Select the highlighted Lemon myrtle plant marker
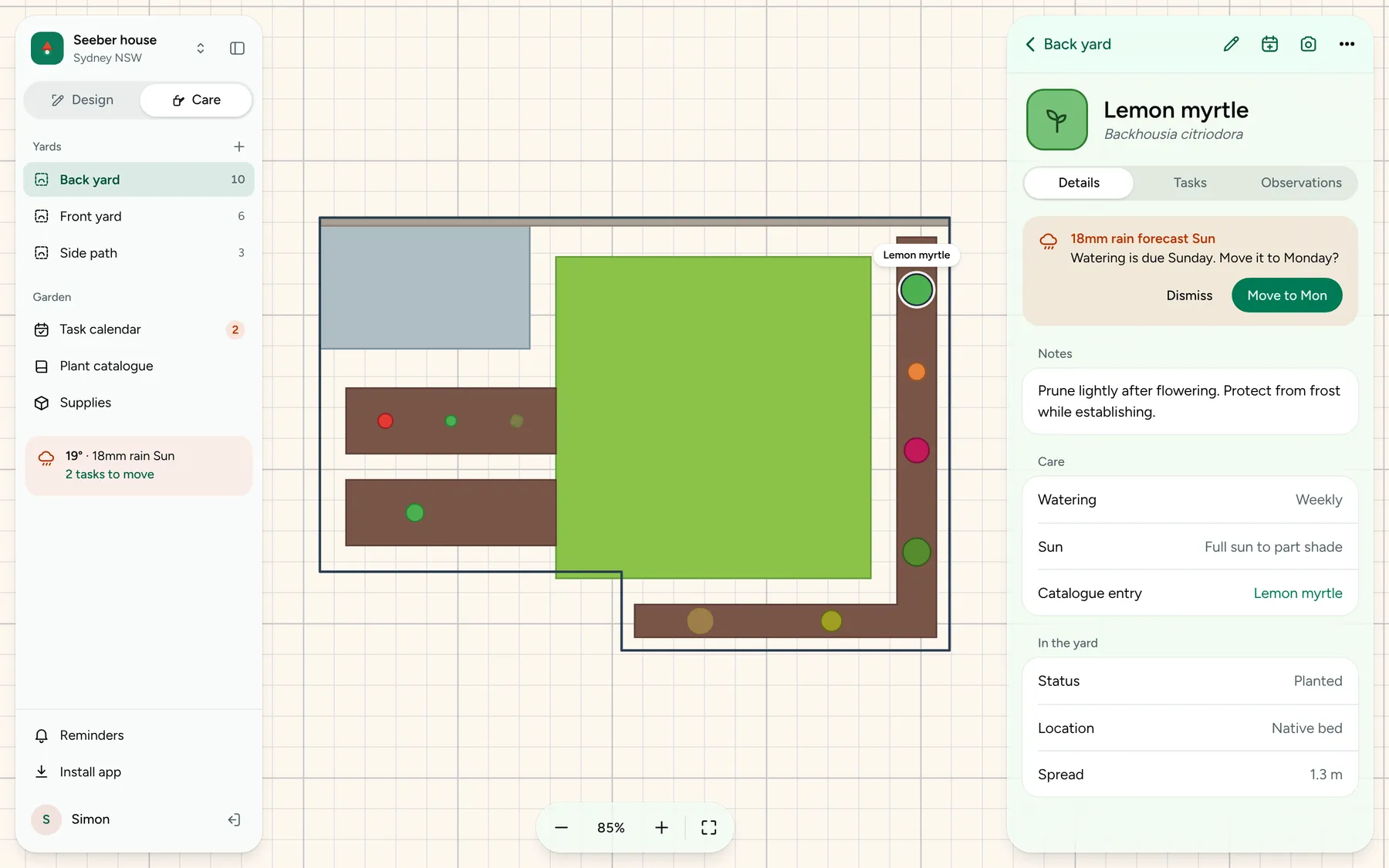This screenshot has width=1389, height=868. tap(916, 290)
